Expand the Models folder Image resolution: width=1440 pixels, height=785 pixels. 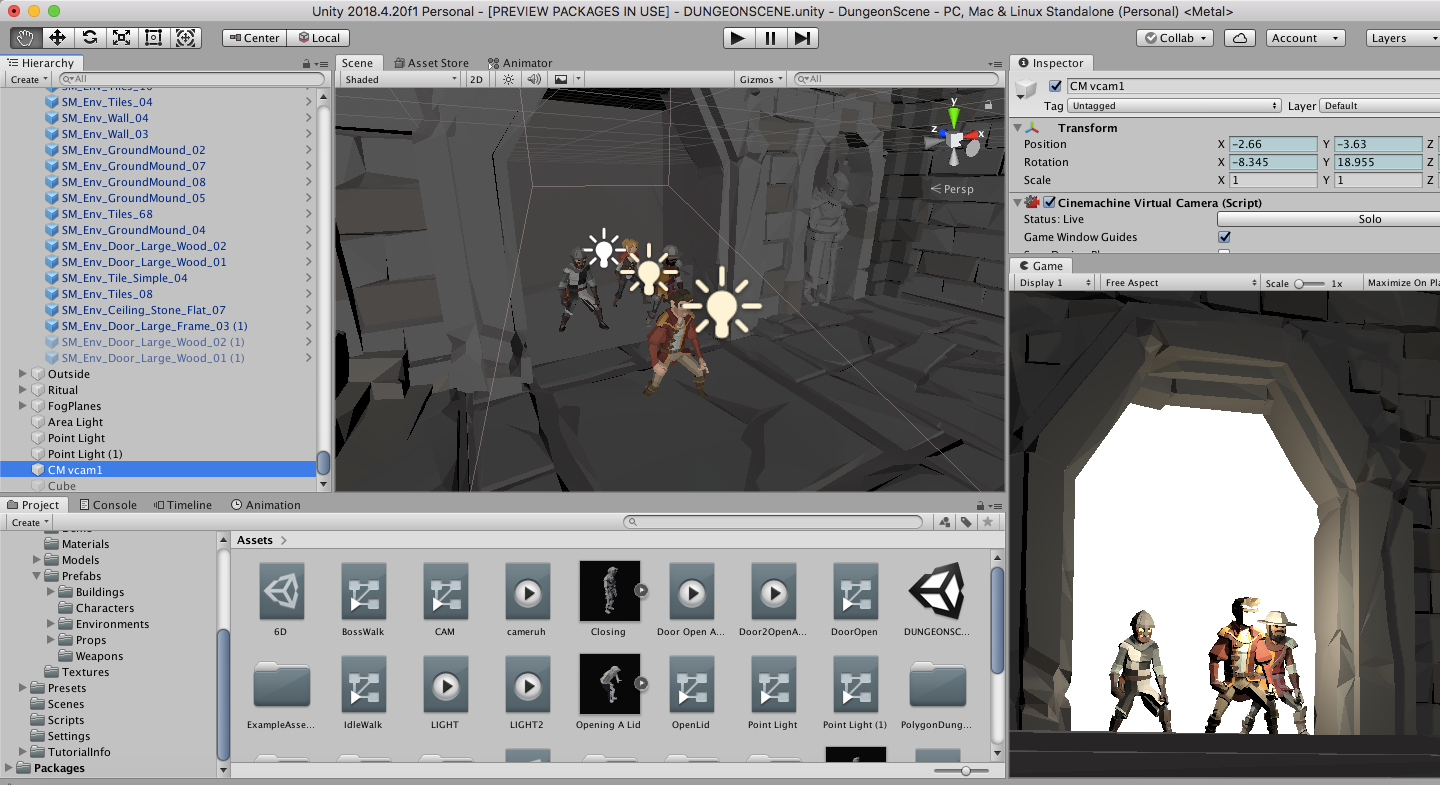pos(37,560)
